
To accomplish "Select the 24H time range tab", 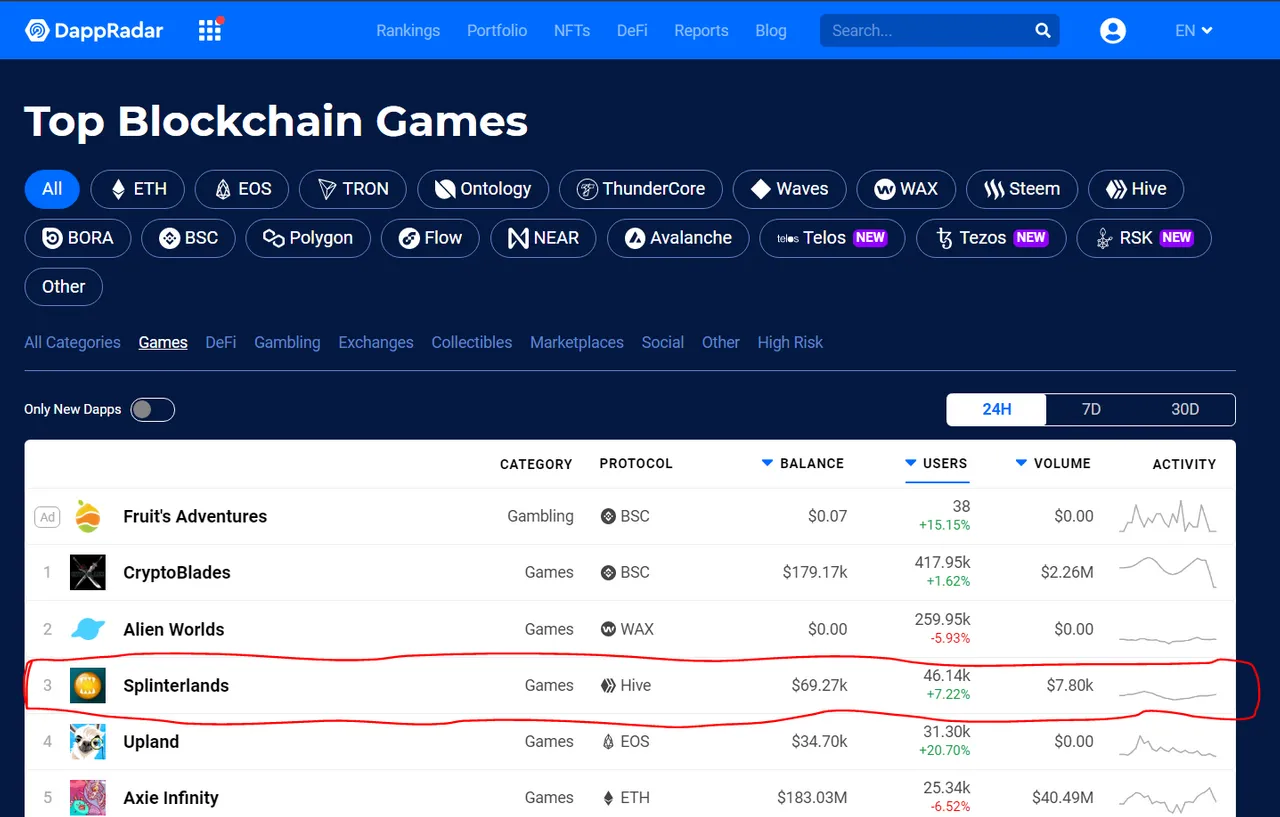I will (x=997, y=409).
